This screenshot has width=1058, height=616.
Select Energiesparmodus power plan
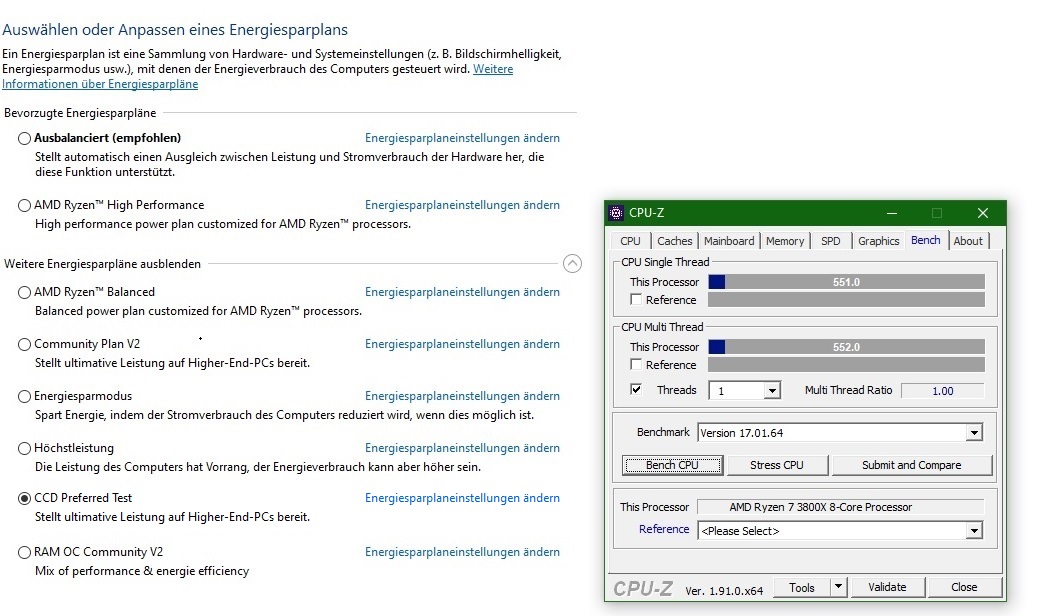[24, 396]
